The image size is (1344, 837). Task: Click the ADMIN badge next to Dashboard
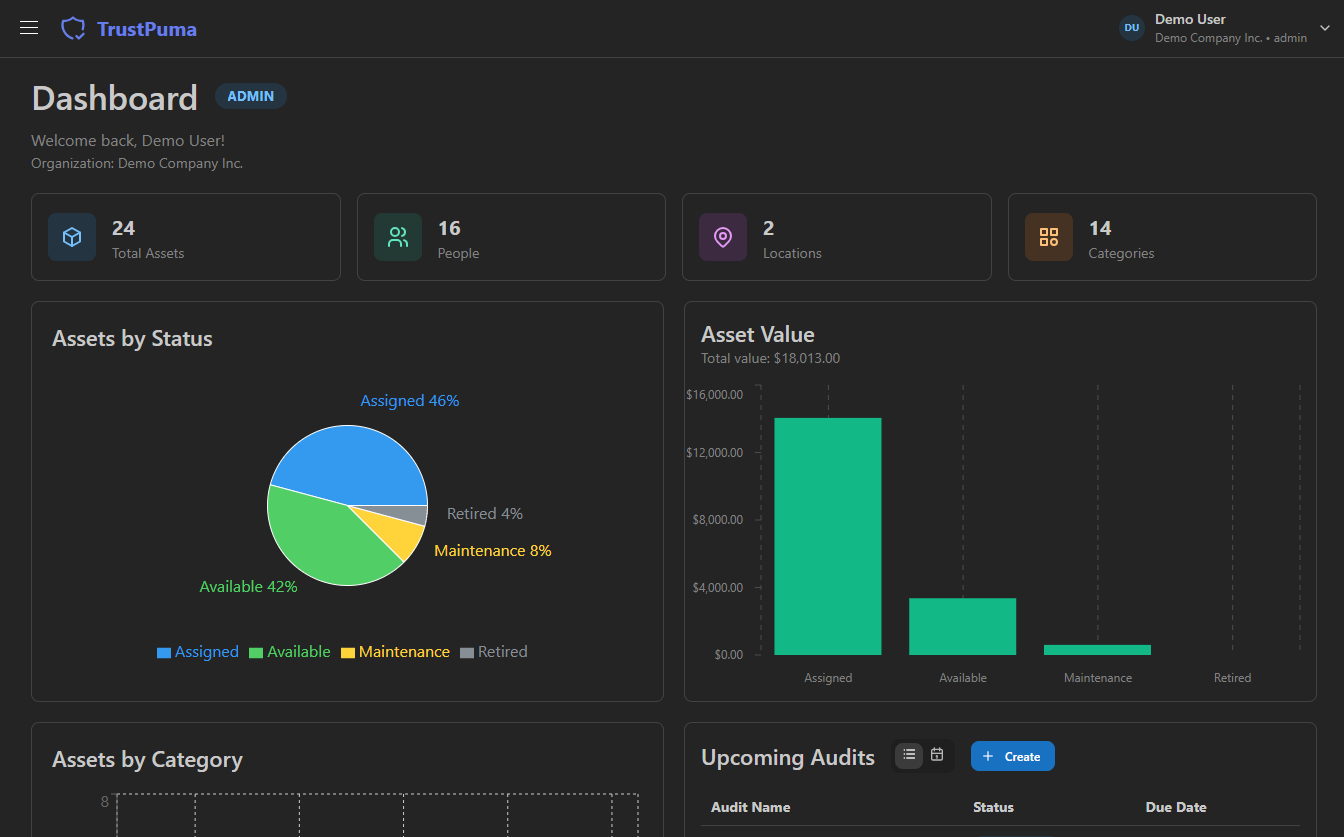250,96
